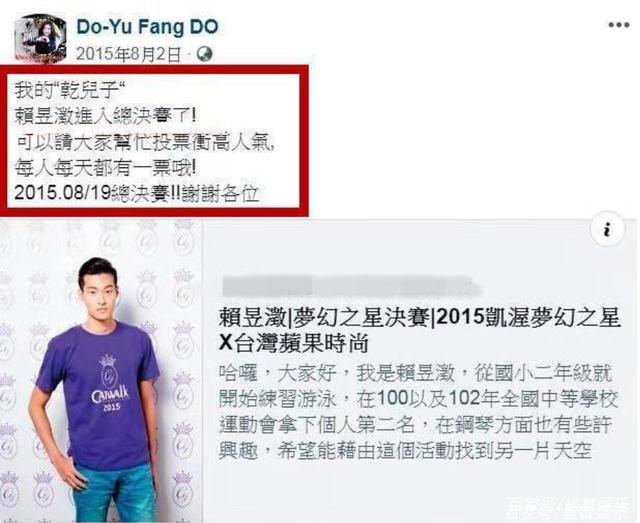Click the description line 興趣，希望能藉由這個活動

(405, 451)
